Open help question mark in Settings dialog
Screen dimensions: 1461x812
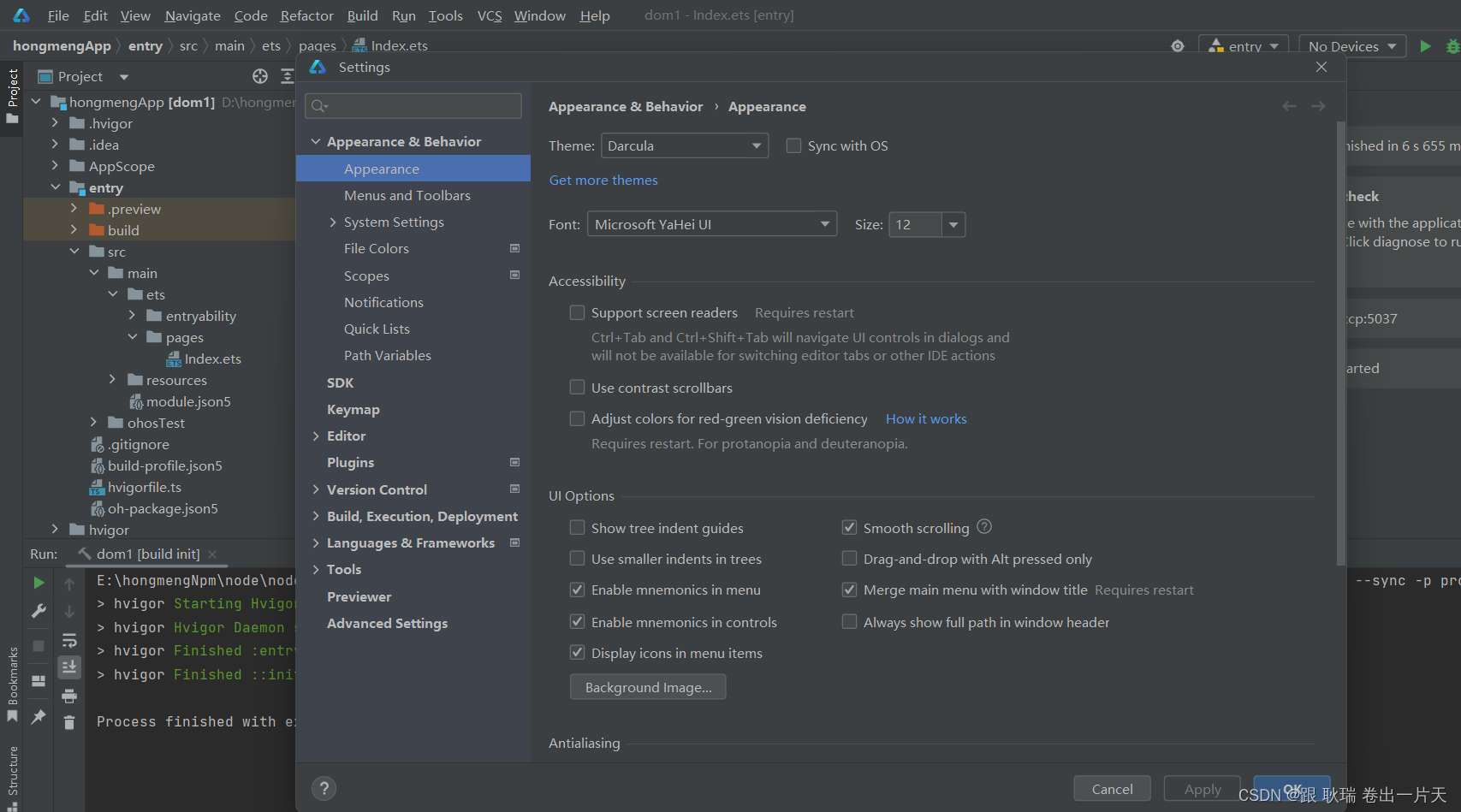[x=324, y=789]
